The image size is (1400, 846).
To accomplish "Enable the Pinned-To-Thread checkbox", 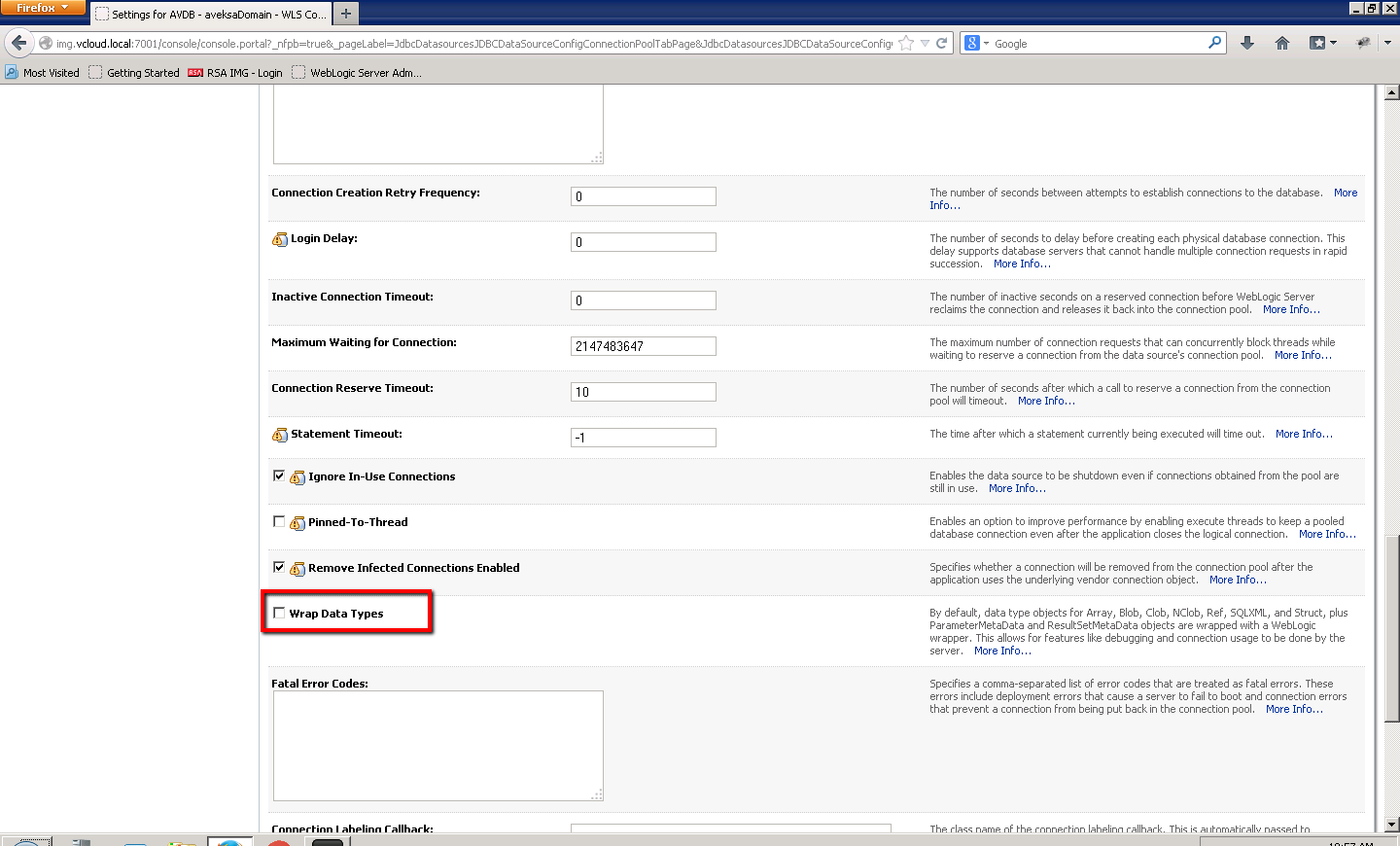I will [279, 521].
